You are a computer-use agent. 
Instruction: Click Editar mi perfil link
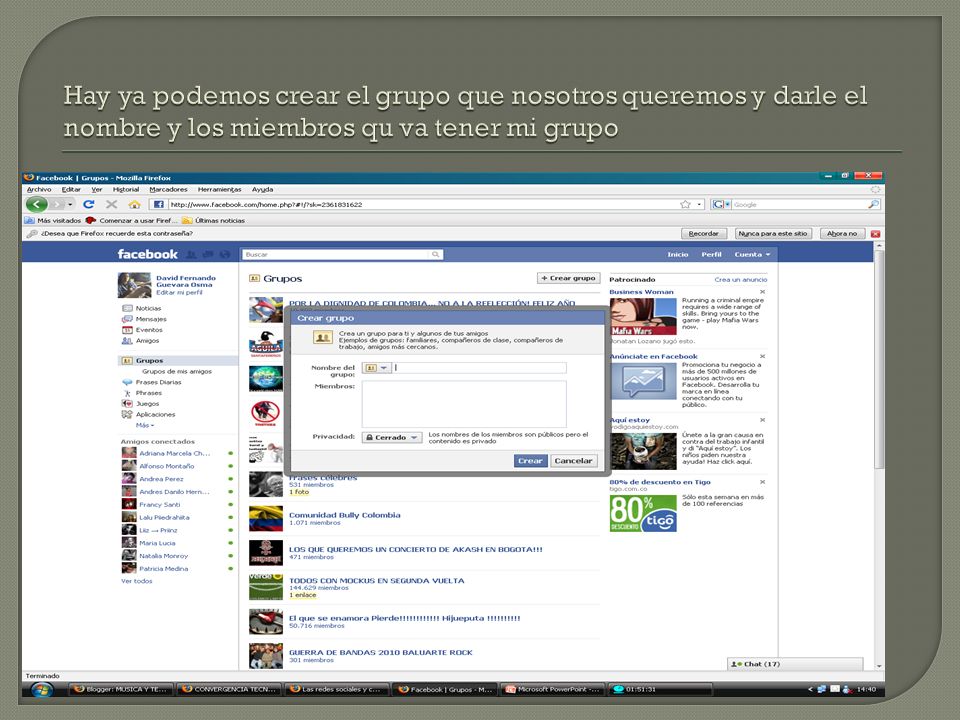pyautogui.click(x=179, y=293)
